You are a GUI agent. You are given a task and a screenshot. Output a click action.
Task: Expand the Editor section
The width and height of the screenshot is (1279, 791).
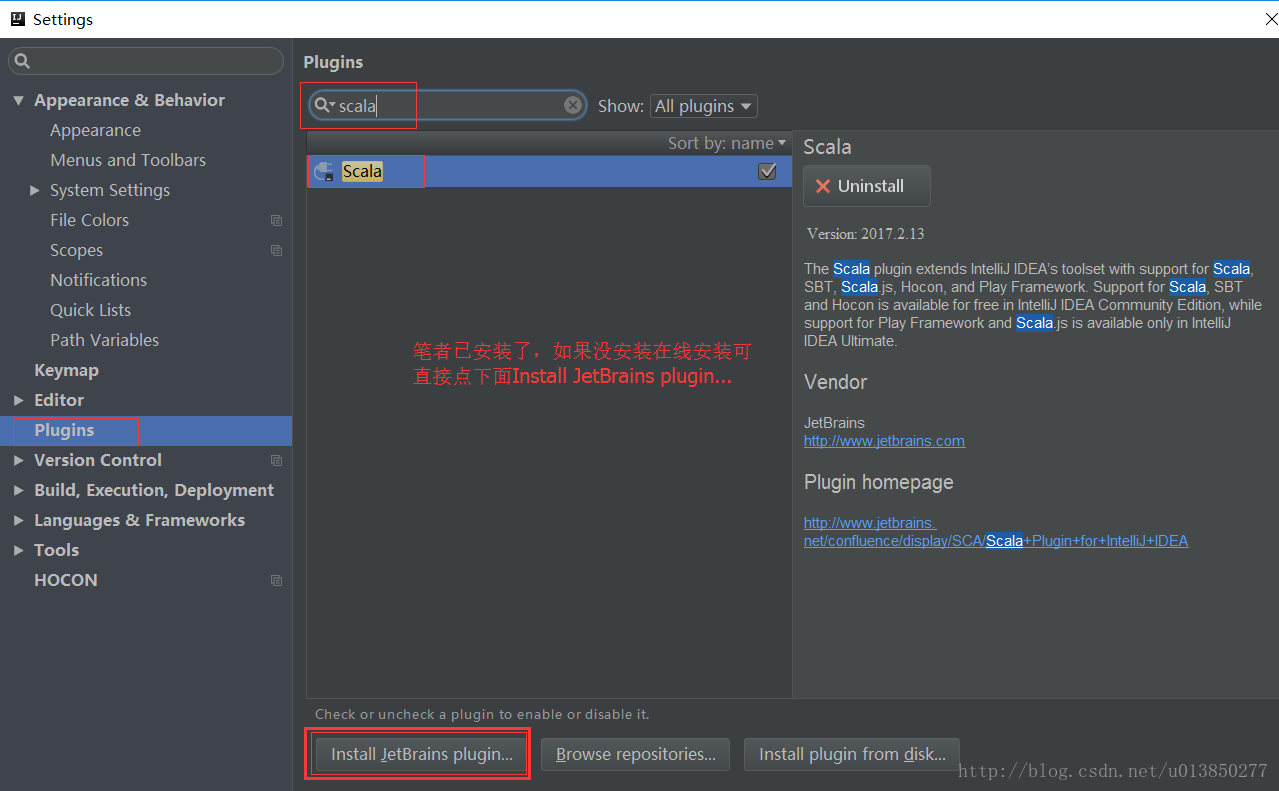coord(18,400)
